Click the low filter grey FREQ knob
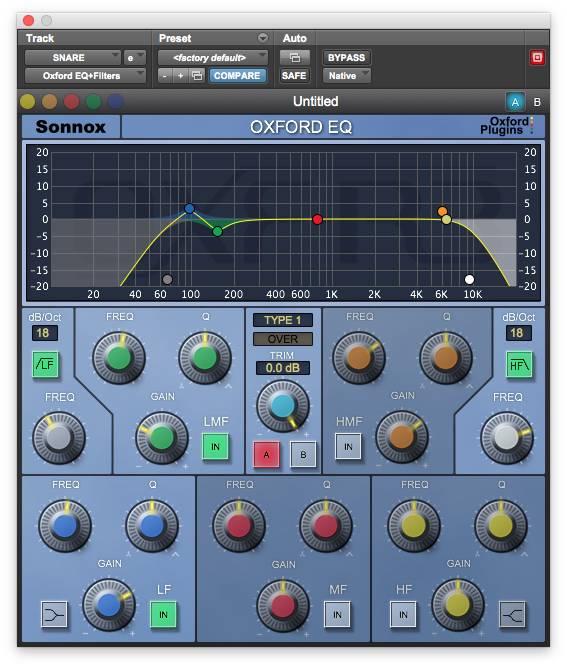Image resolution: width=567 pixels, height=668 pixels. coord(59,437)
